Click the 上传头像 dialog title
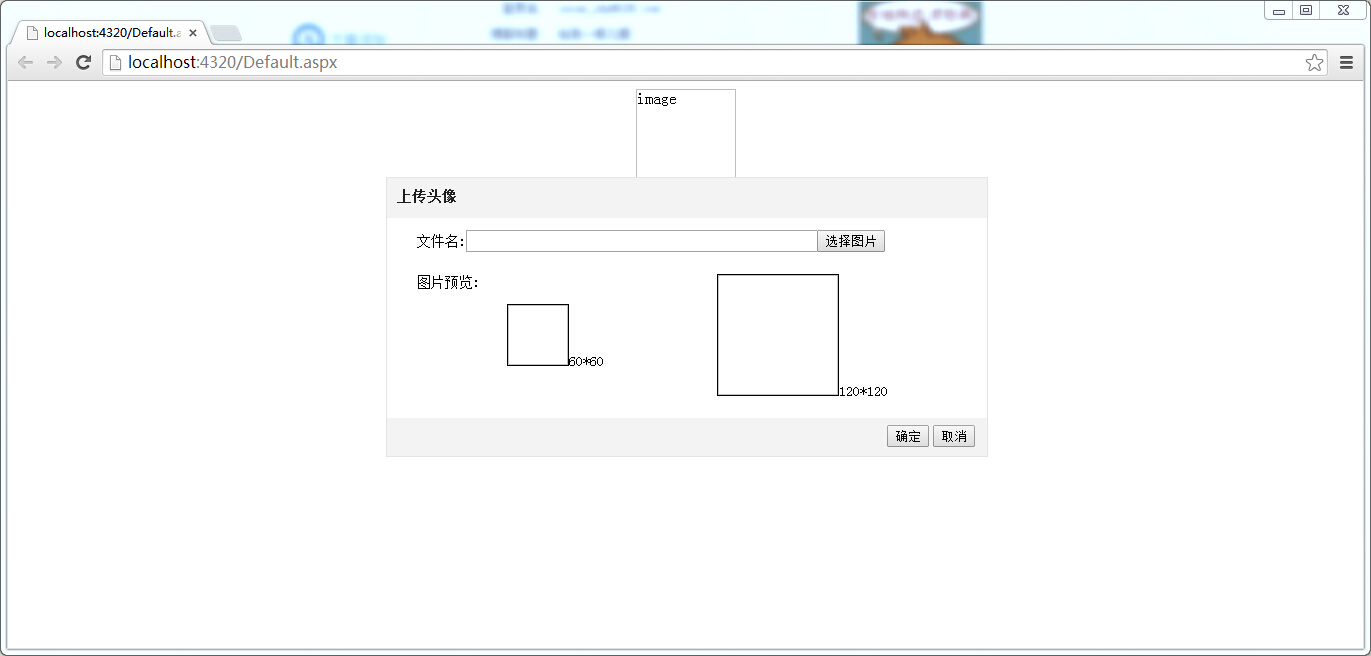 point(427,196)
